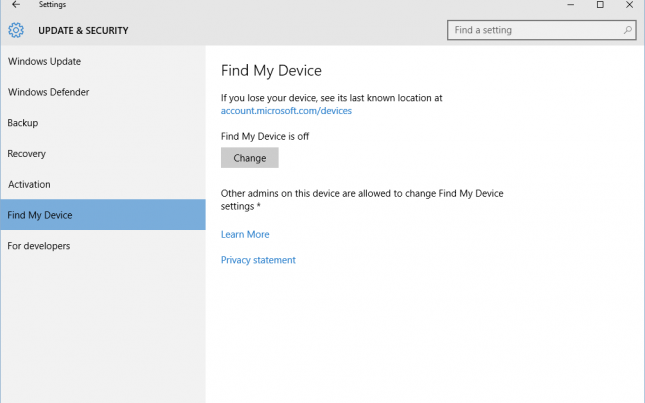This screenshot has width=645, height=403.
Task: Click the Settings window title bar text
Action: [x=52, y=5]
